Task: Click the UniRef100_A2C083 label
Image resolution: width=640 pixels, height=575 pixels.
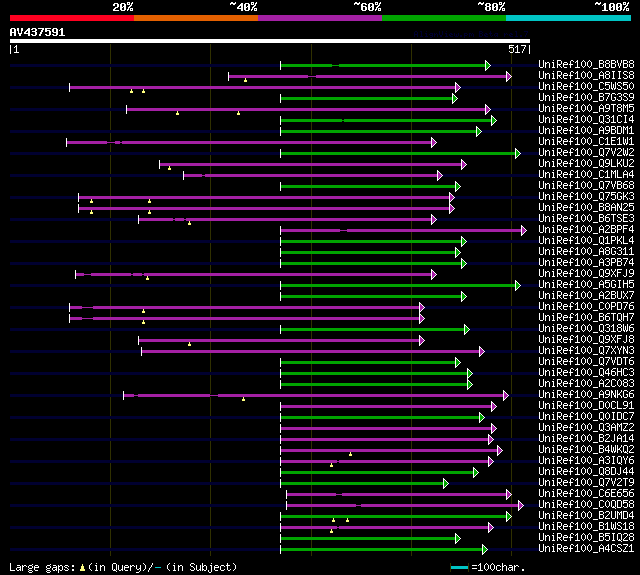Action: [x=586, y=384]
